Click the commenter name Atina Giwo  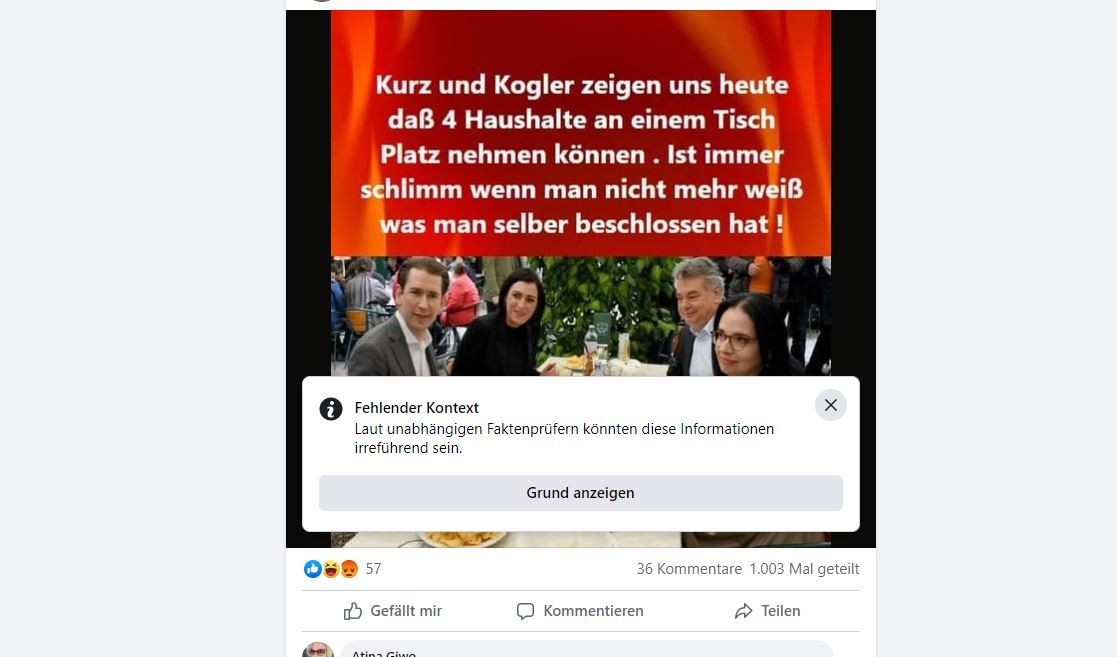pos(384,653)
